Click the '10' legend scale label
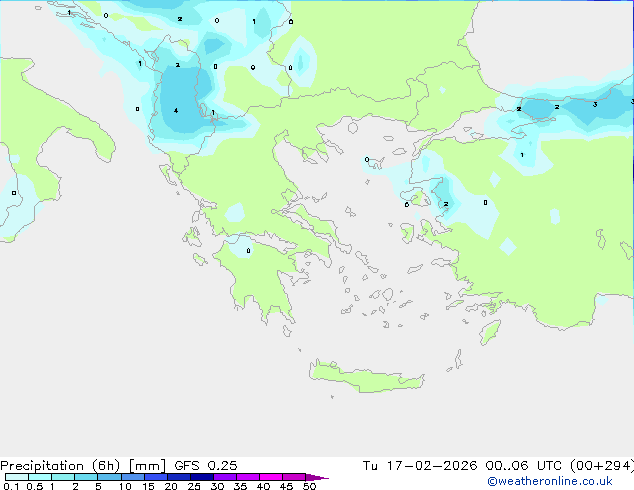634x490 pixels. 125,486
